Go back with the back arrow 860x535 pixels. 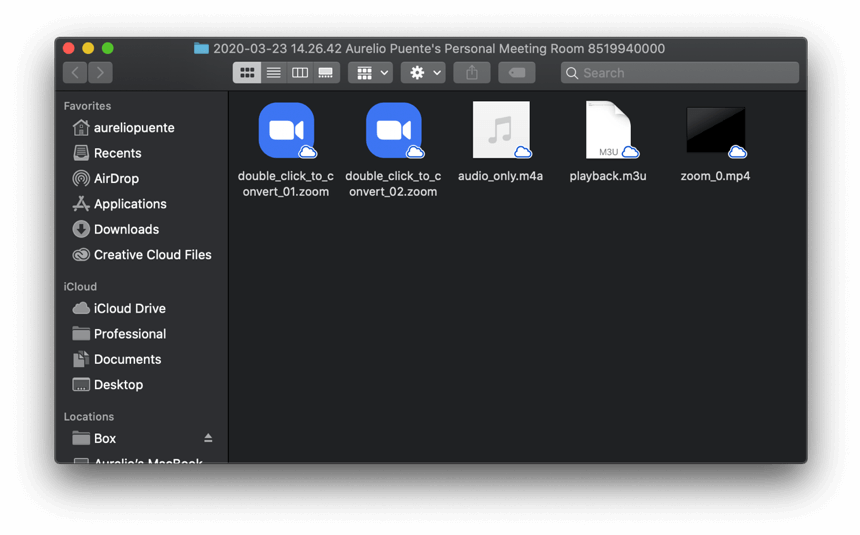tap(75, 72)
